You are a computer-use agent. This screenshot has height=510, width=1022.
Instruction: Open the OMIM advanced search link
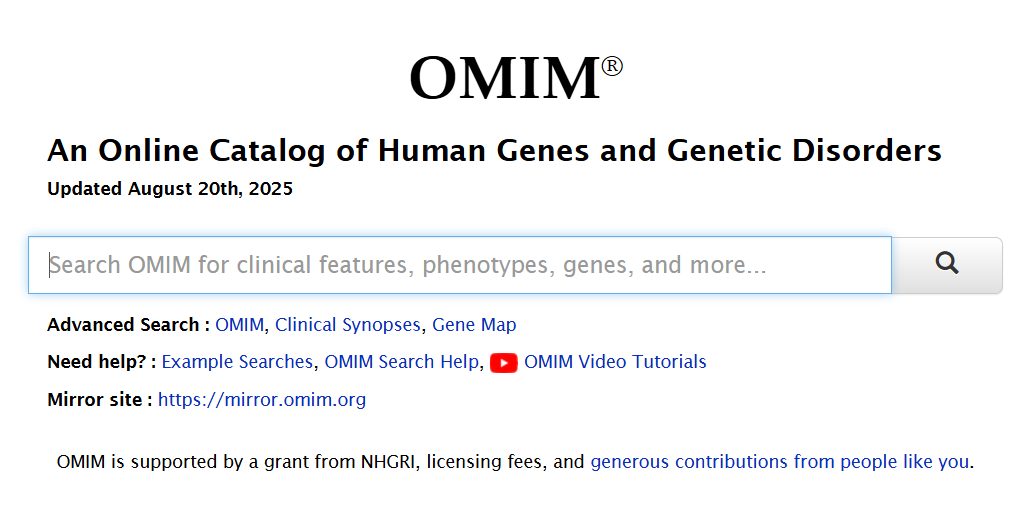point(239,325)
